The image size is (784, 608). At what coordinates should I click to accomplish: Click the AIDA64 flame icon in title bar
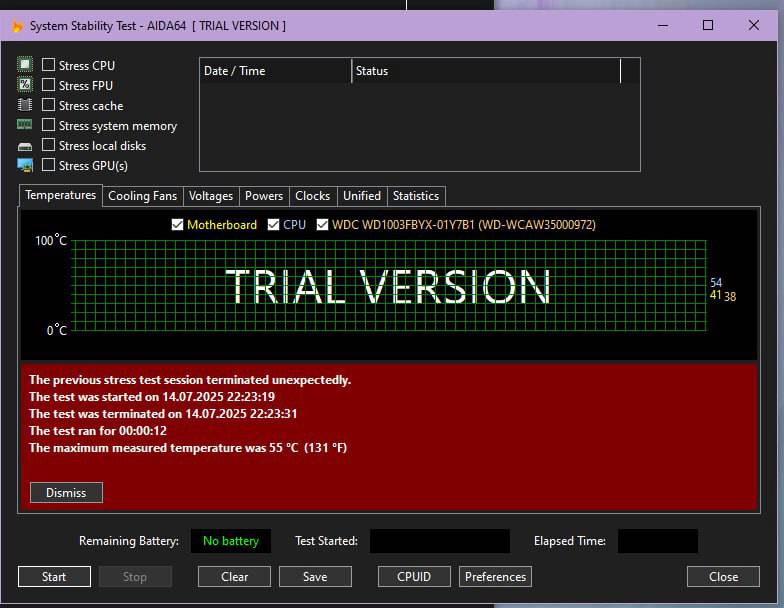17,26
